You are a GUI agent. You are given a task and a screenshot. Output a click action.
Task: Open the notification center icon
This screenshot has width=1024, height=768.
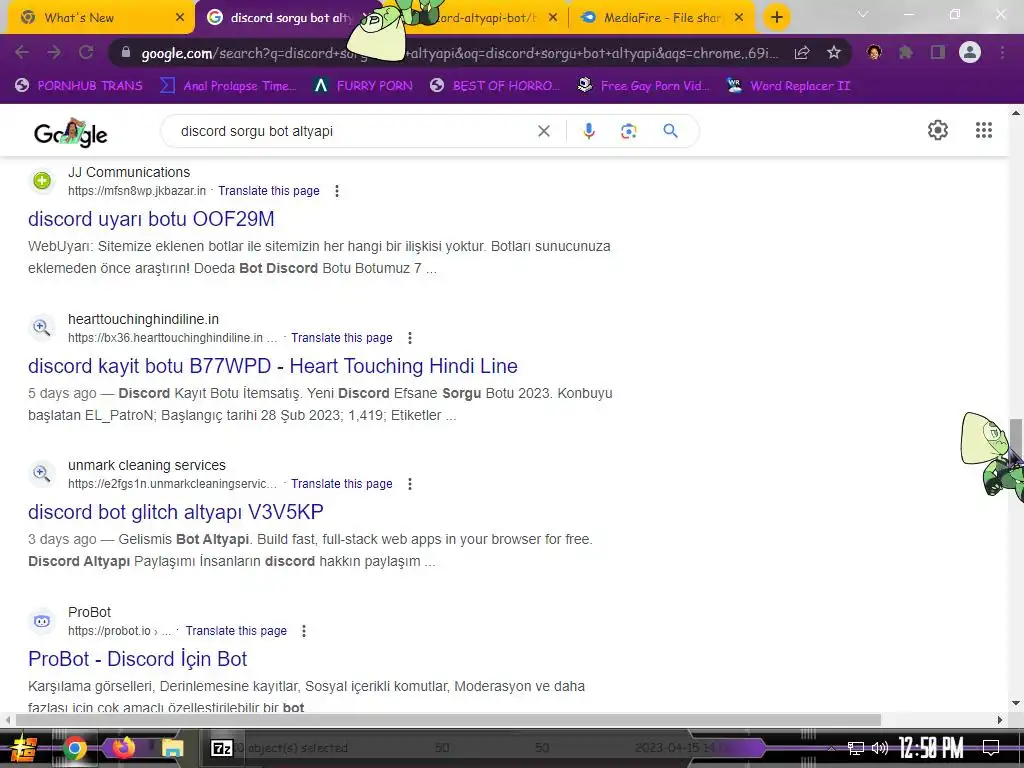991,748
